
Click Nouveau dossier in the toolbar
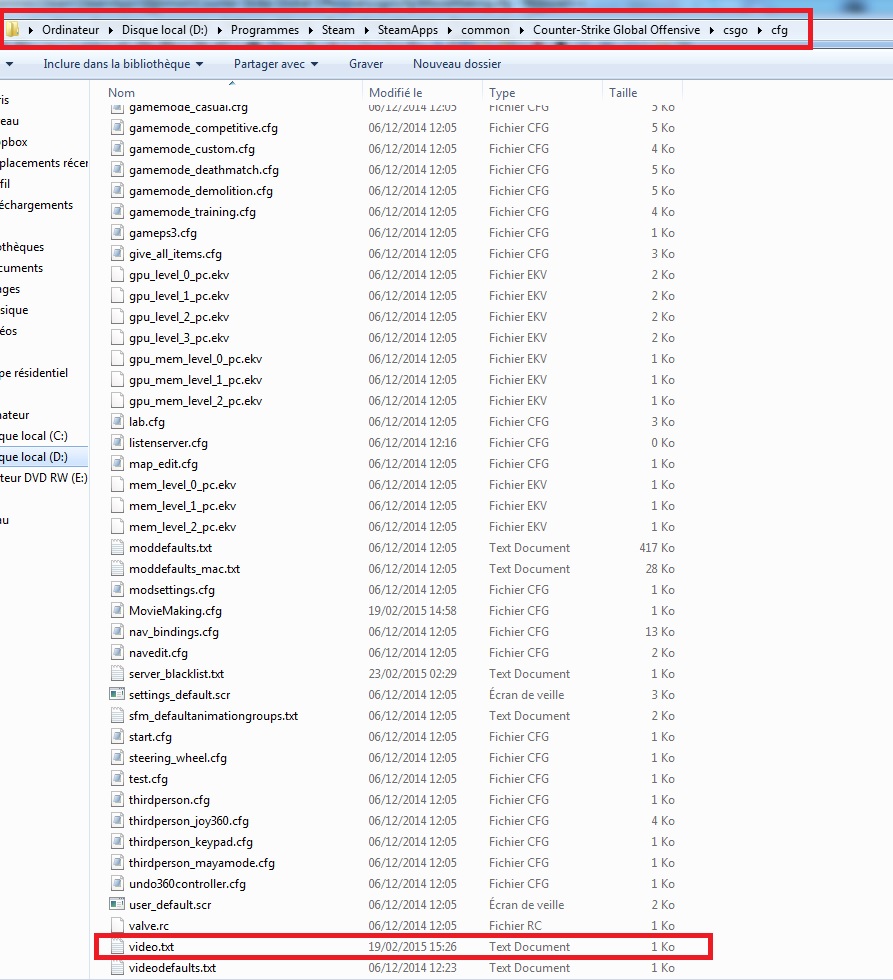457,64
